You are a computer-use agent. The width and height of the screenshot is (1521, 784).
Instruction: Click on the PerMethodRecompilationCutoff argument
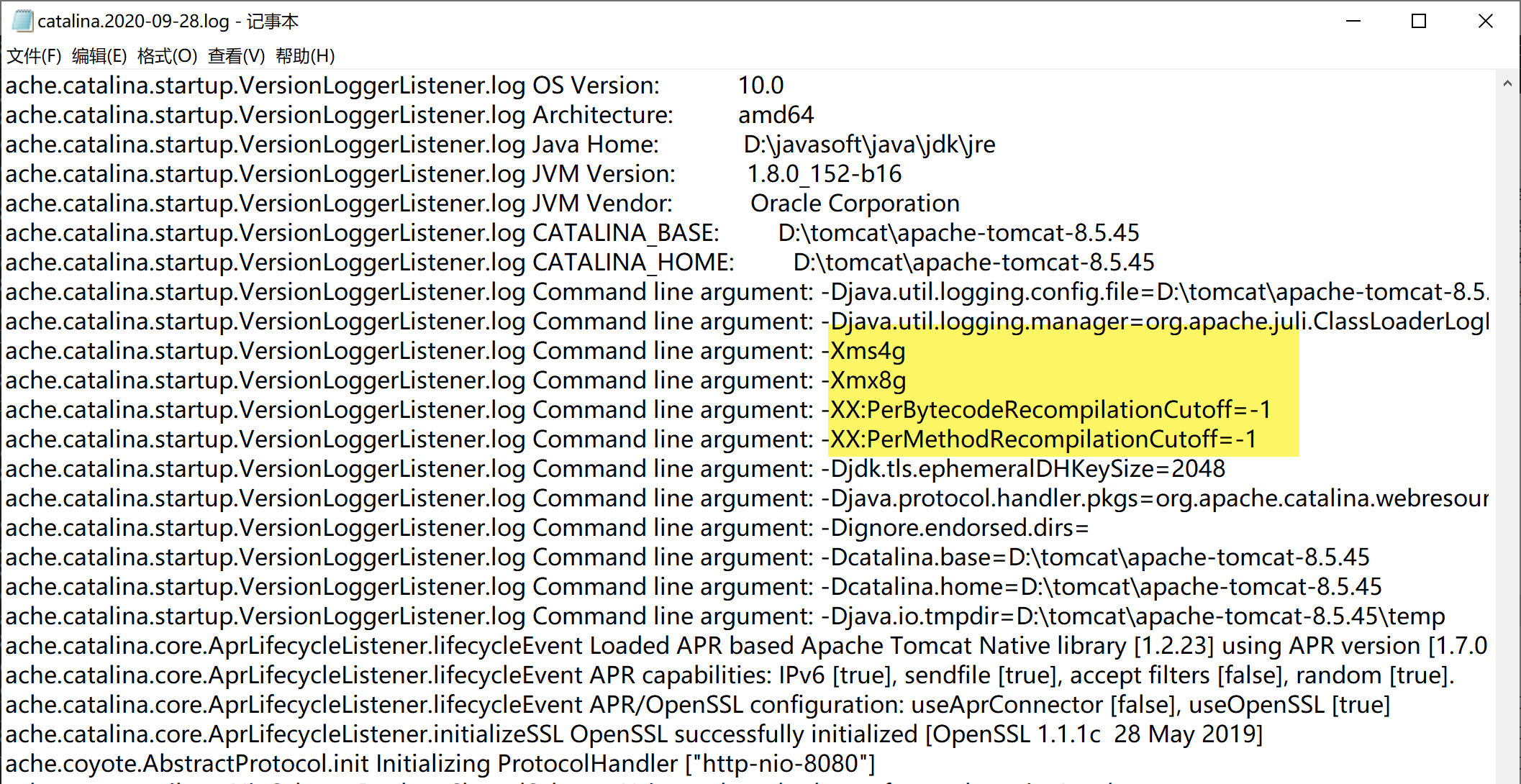pyautogui.click(x=1043, y=439)
